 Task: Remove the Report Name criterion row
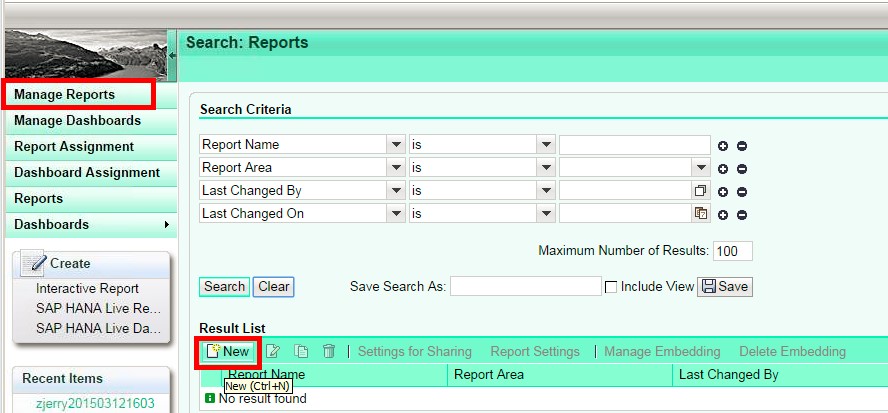click(742, 146)
